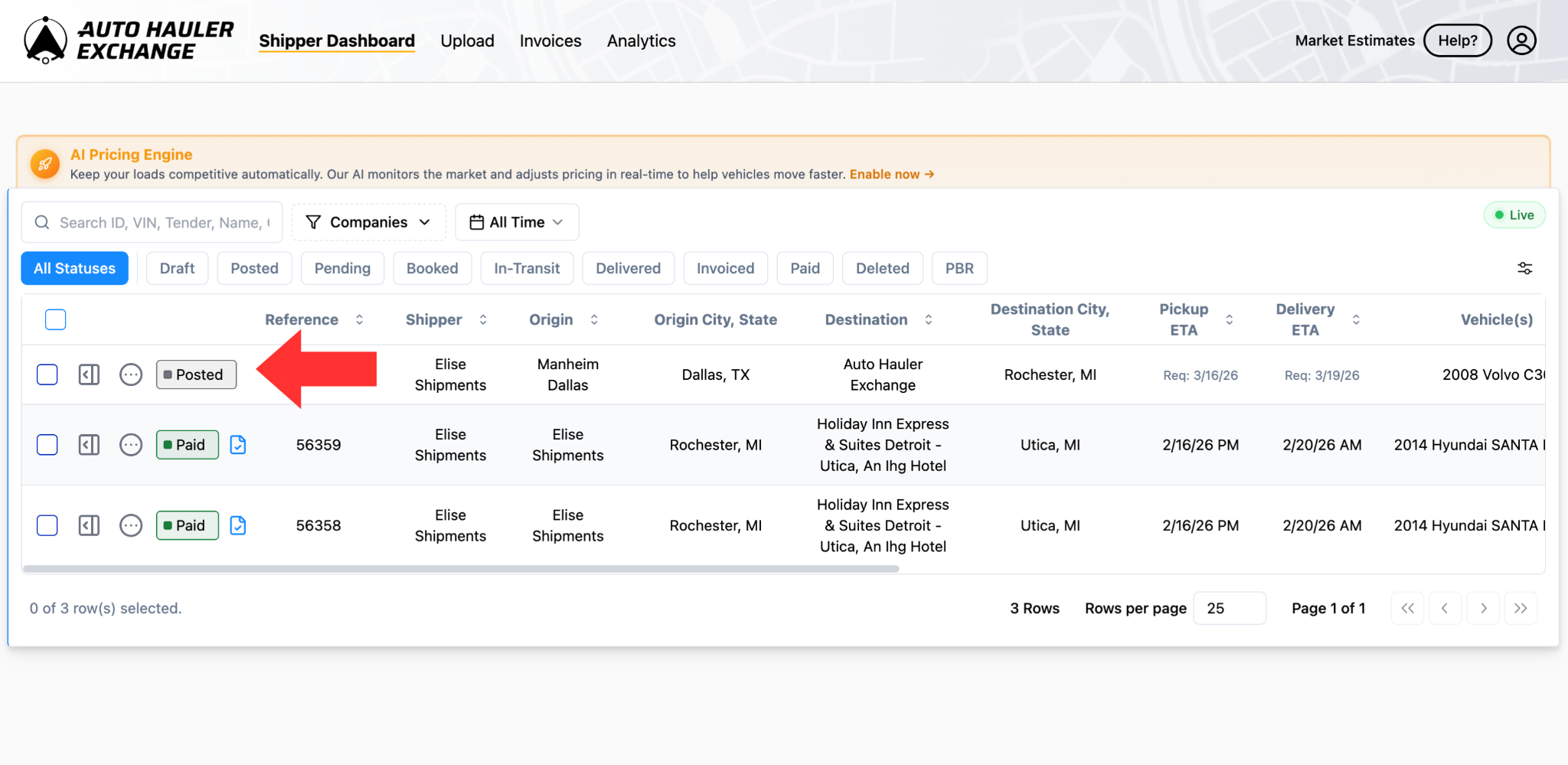Select checkbox for order 56359
Image resolution: width=1568 pixels, height=765 pixels.
point(47,445)
